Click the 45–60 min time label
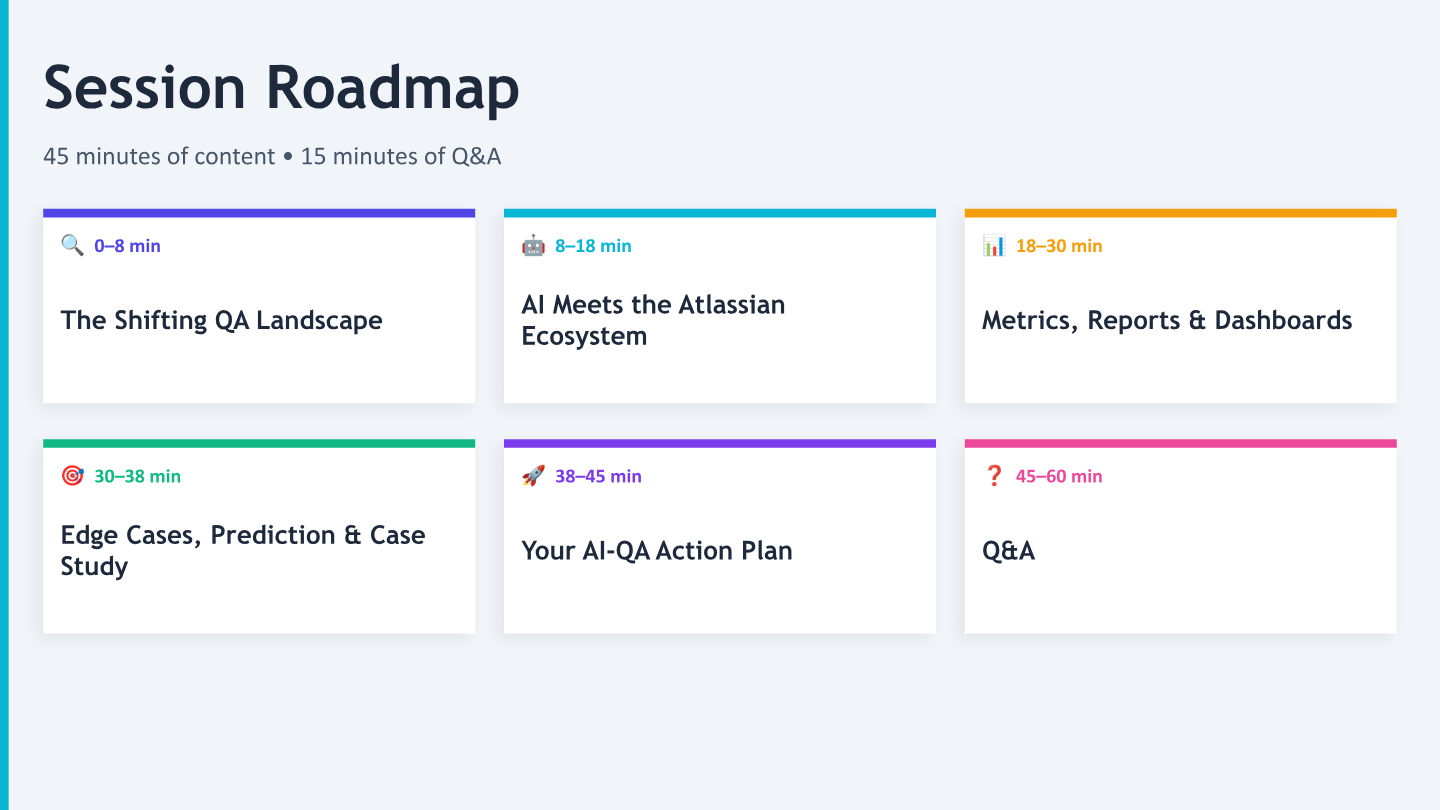 pos(1059,477)
